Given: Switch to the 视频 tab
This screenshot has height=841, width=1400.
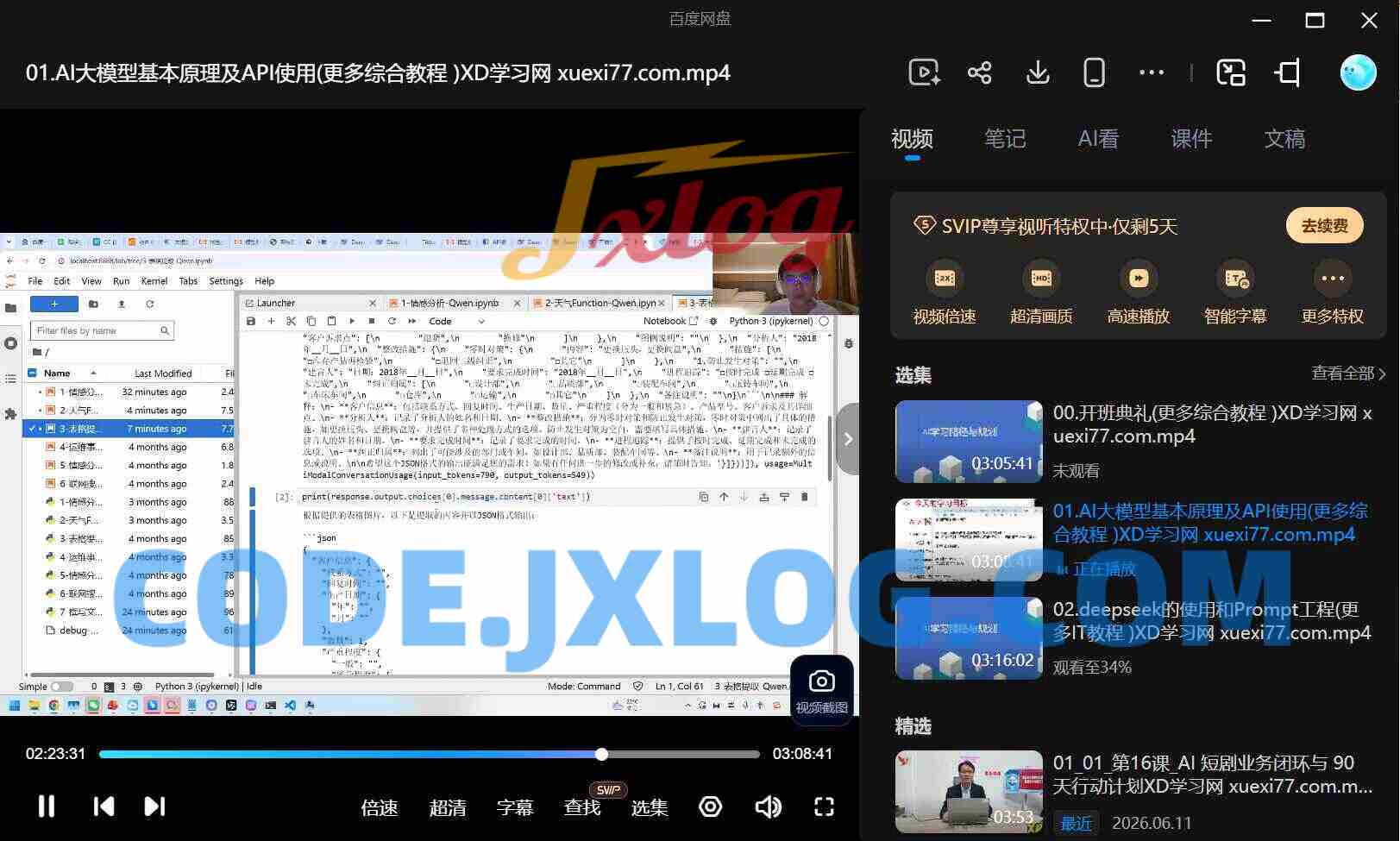Looking at the screenshot, I should click(912, 139).
